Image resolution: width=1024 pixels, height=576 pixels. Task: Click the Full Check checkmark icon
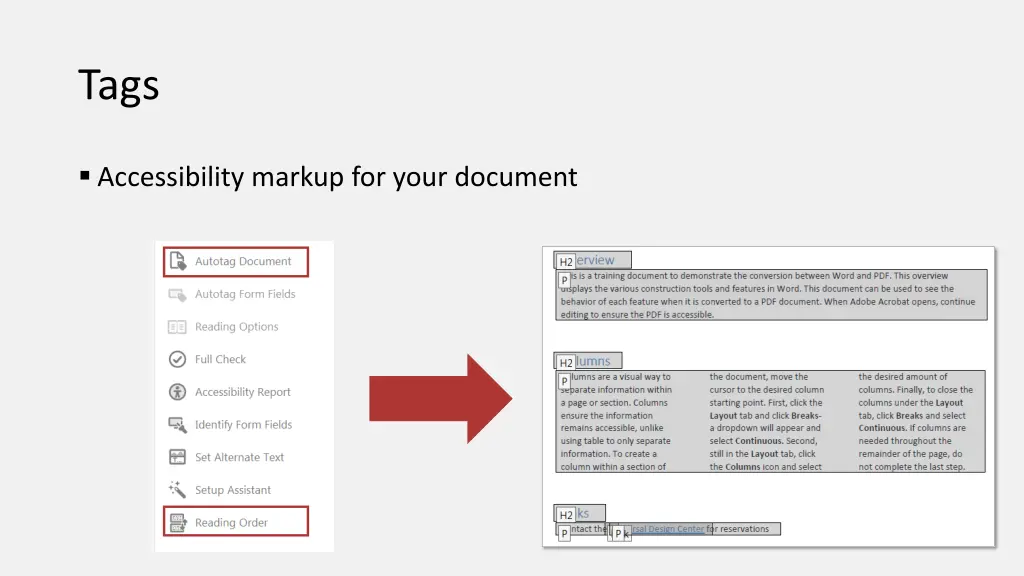(177, 359)
